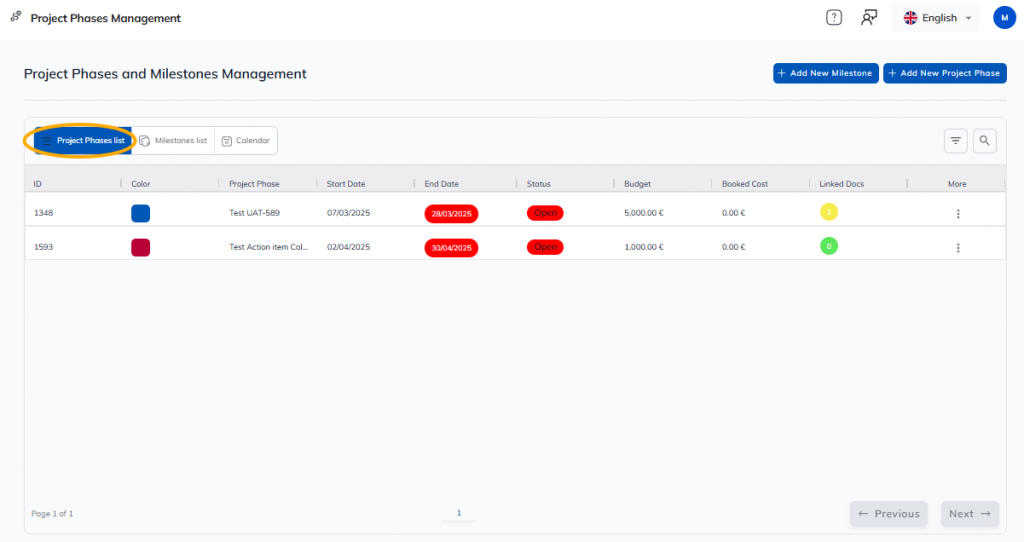This screenshot has height=542, width=1024.
Task: Click the search magnifier icon
Action: pyautogui.click(x=984, y=141)
